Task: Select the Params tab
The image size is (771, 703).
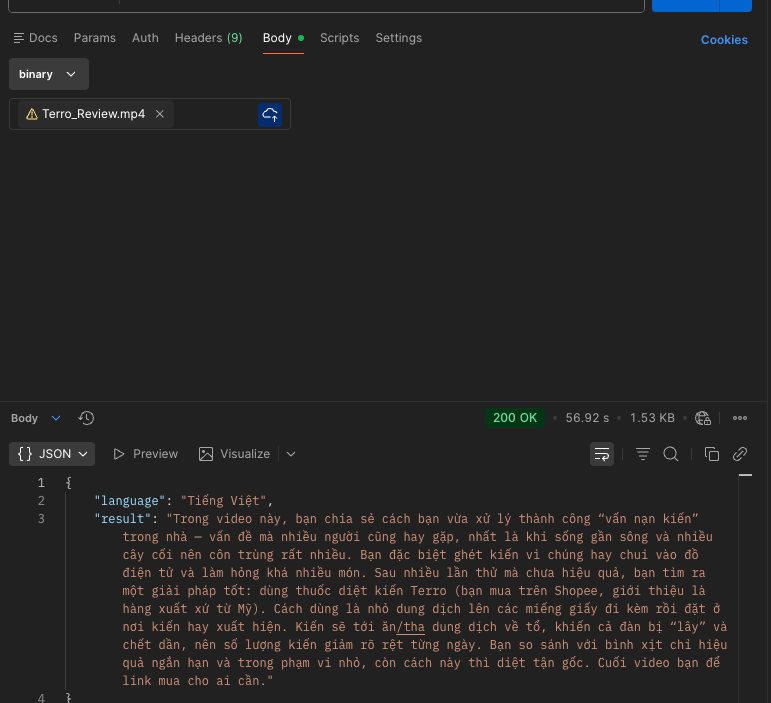Action: (95, 38)
